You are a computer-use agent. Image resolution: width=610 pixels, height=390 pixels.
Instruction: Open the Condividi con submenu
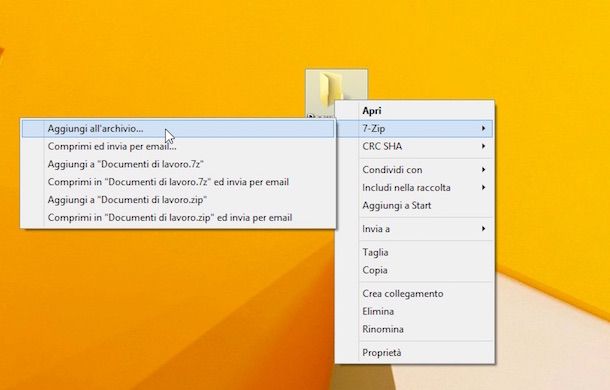click(x=415, y=170)
